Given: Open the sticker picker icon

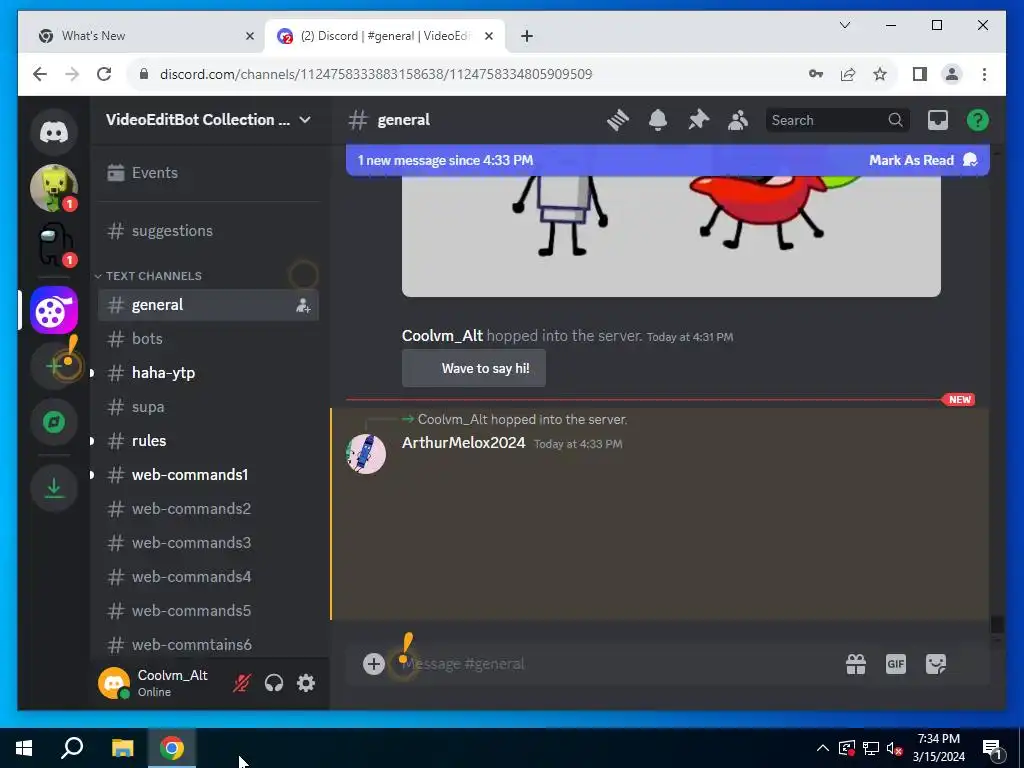Looking at the screenshot, I should click(936, 664).
